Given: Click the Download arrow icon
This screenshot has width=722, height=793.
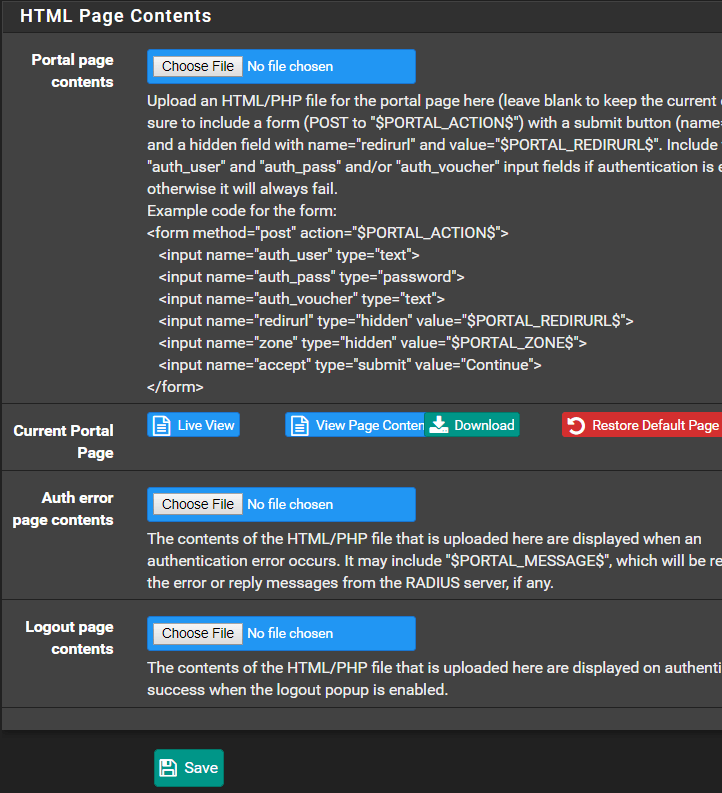Looking at the screenshot, I should tap(439, 425).
